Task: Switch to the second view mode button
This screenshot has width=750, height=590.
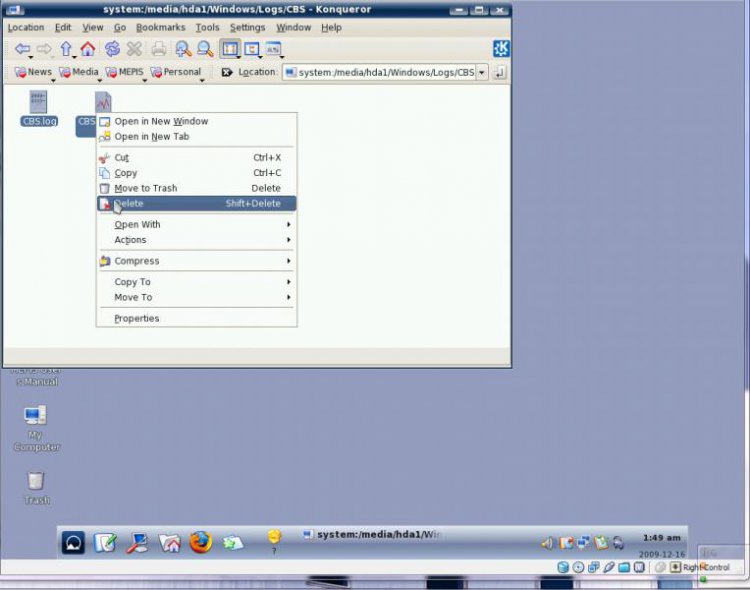Action: pos(252,49)
